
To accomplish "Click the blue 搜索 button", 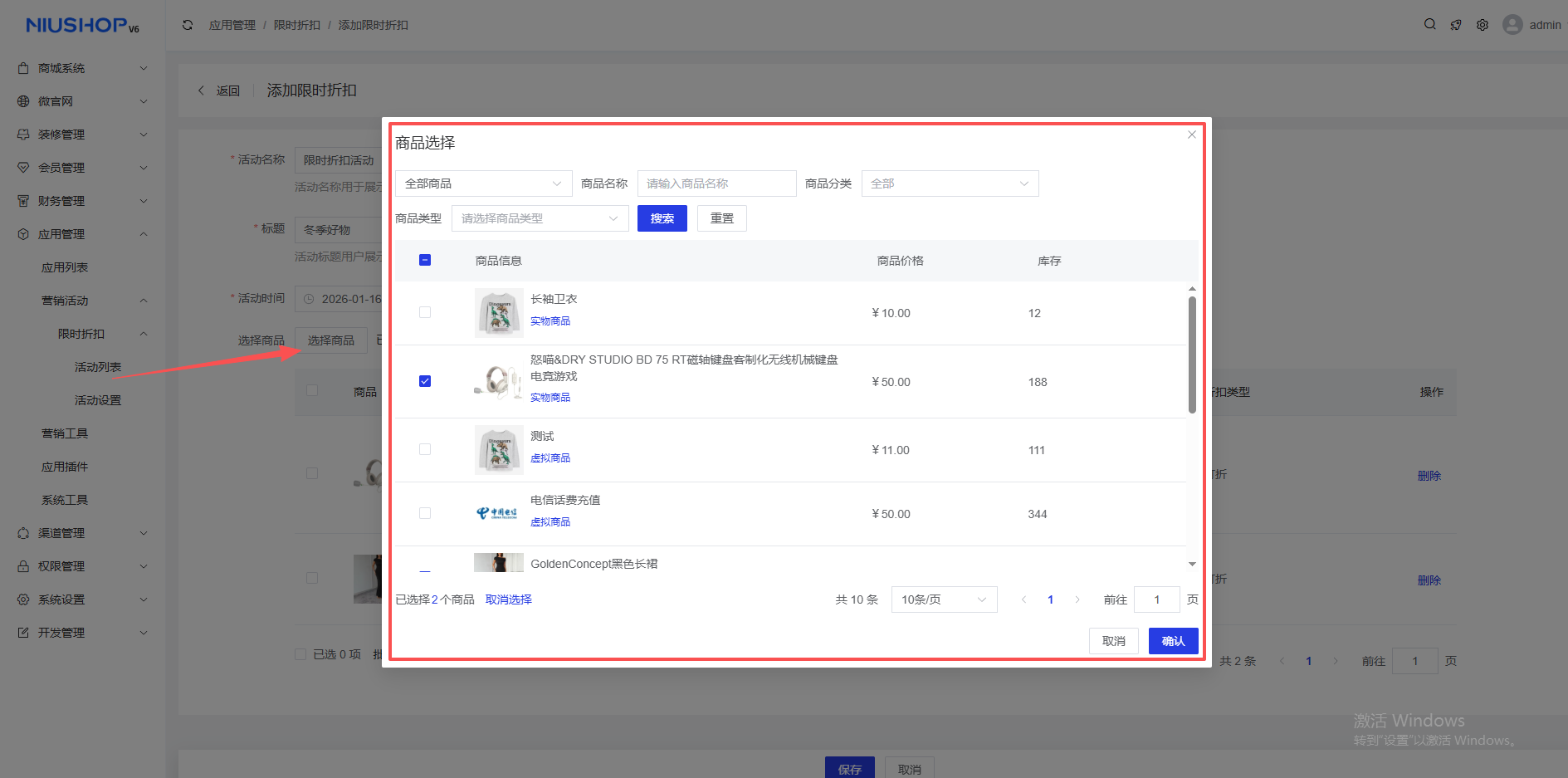I will tap(662, 218).
